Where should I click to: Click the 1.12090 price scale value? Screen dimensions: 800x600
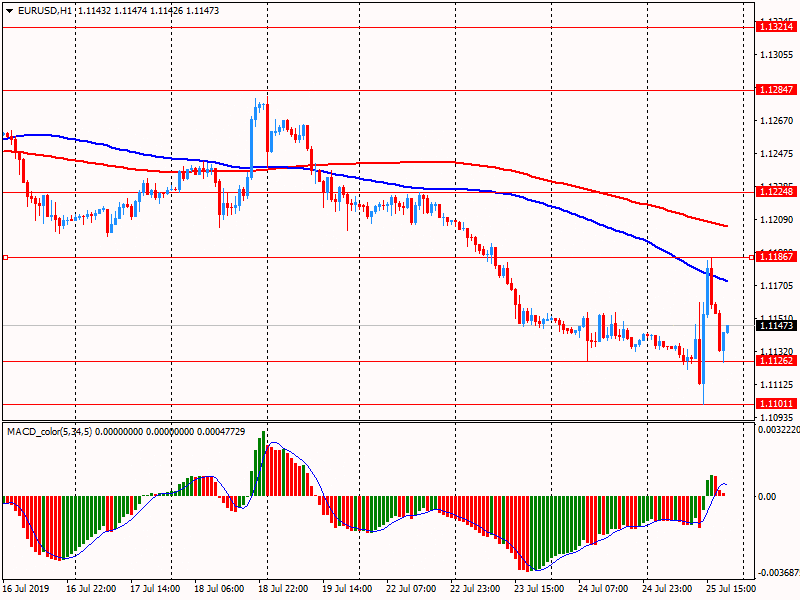pos(777,219)
